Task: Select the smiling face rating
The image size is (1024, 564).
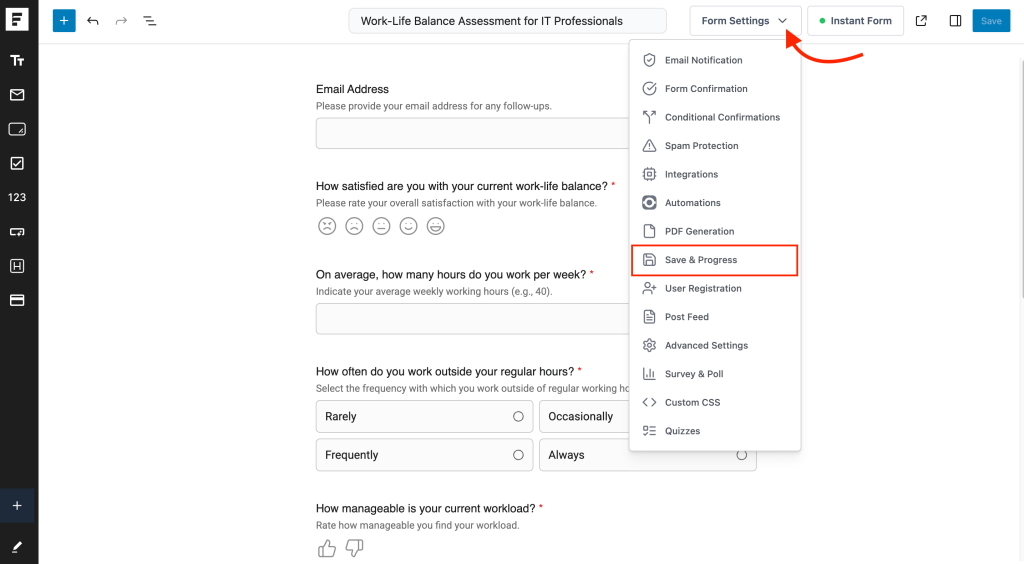Action: click(408, 226)
